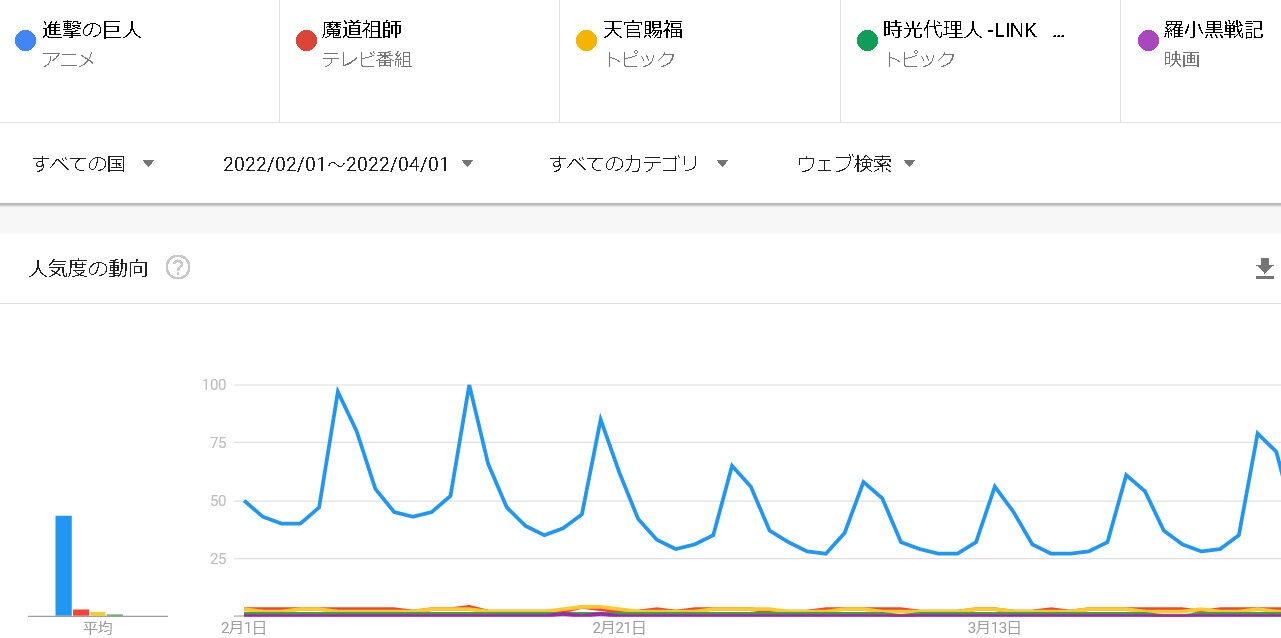Image resolution: width=1281 pixels, height=638 pixels.
Task: Open the ウェブ検索 search type dropdown
Action: pyautogui.click(x=856, y=164)
